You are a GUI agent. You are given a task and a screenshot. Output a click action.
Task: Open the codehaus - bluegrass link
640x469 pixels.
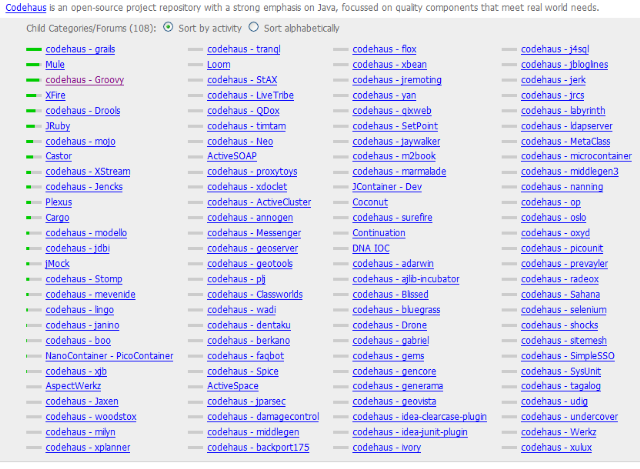(x=396, y=310)
